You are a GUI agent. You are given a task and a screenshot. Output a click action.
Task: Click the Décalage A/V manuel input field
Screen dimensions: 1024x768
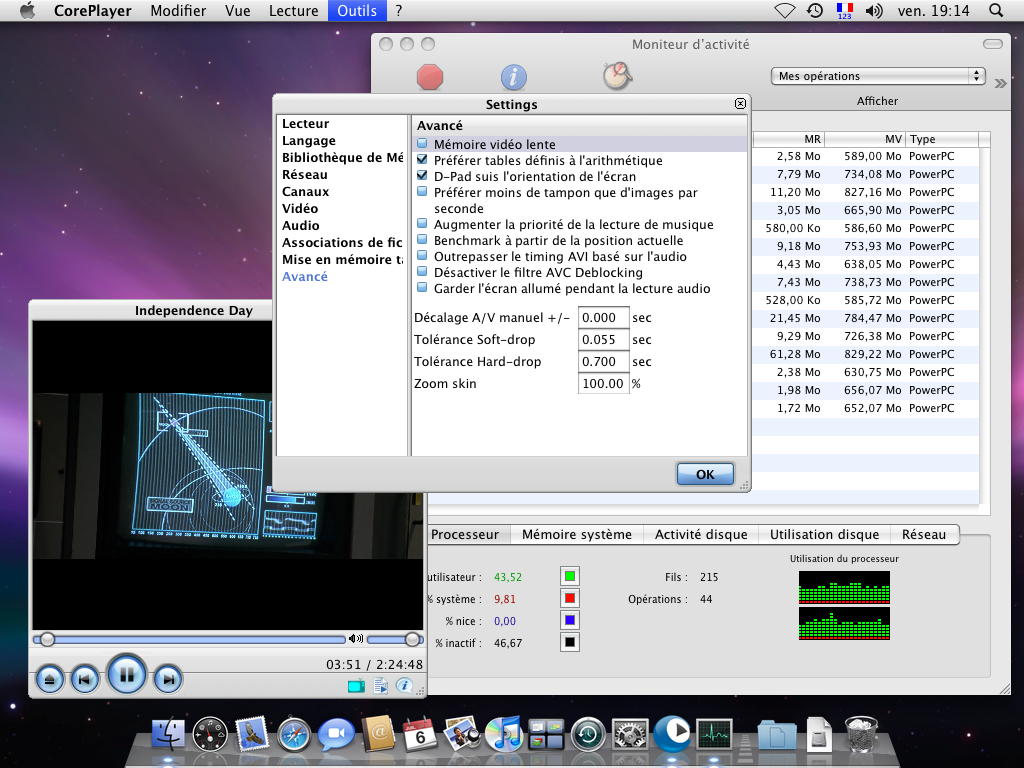pos(603,317)
